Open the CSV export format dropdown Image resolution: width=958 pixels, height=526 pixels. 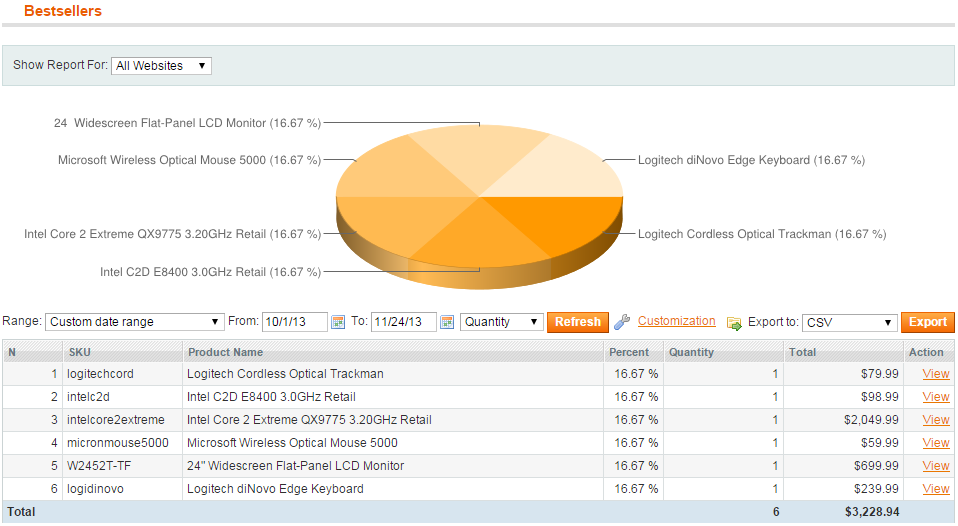[849, 323]
